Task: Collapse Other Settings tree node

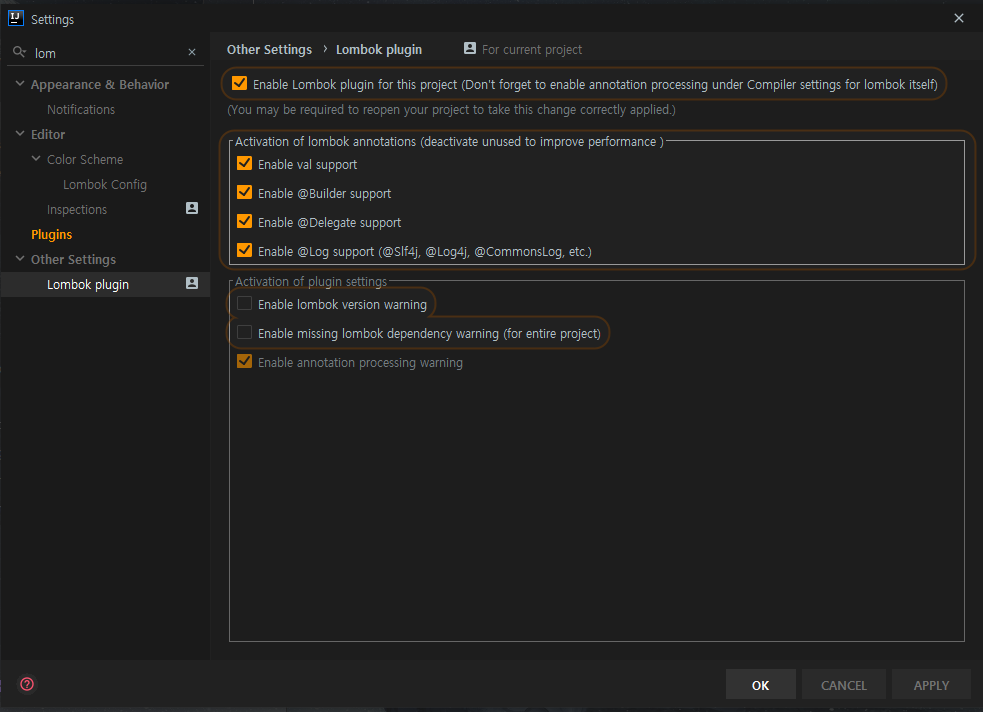Action: [20, 258]
